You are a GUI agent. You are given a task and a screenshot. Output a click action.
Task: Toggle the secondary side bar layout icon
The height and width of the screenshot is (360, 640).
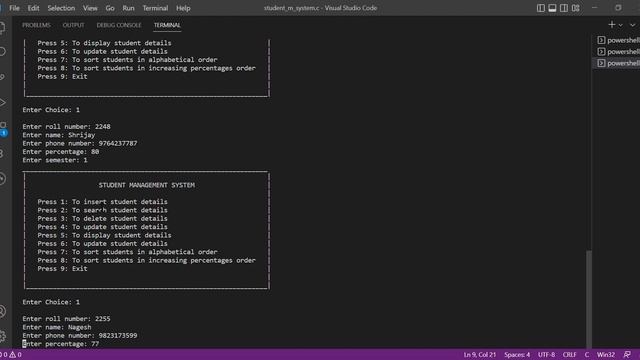click(564, 8)
